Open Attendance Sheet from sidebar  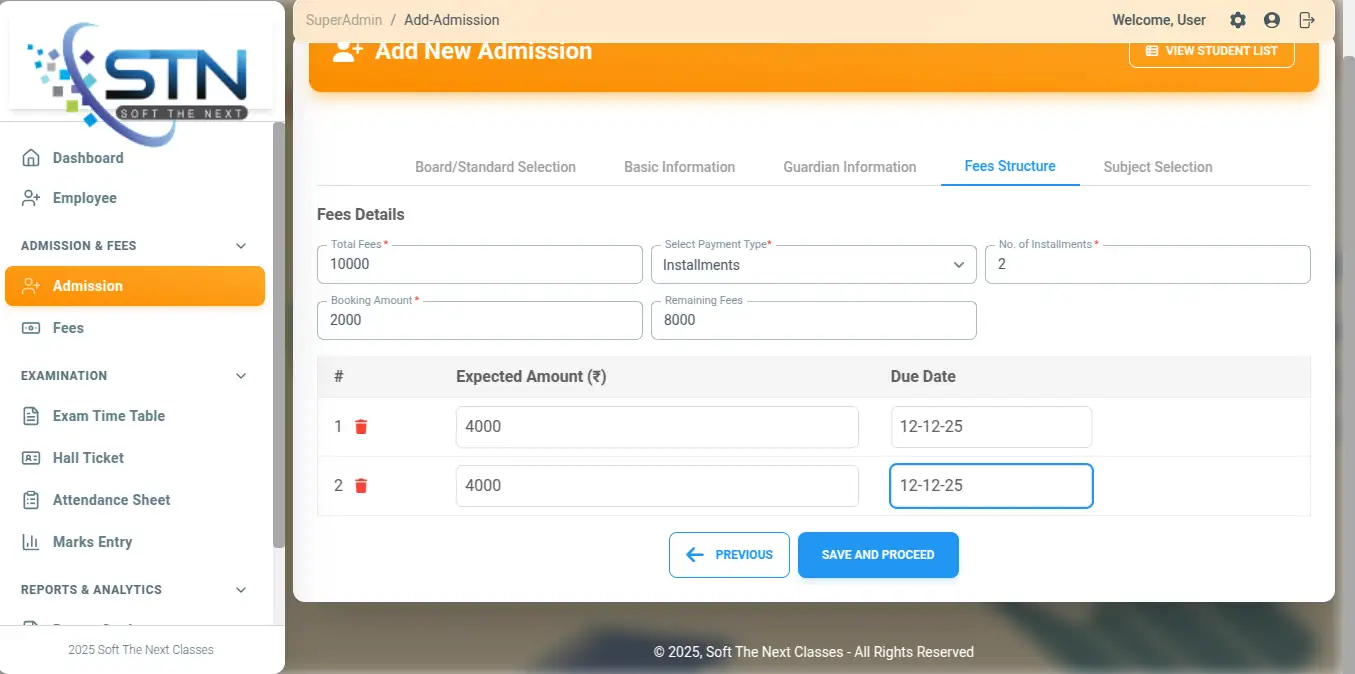[x=111, y=500]
